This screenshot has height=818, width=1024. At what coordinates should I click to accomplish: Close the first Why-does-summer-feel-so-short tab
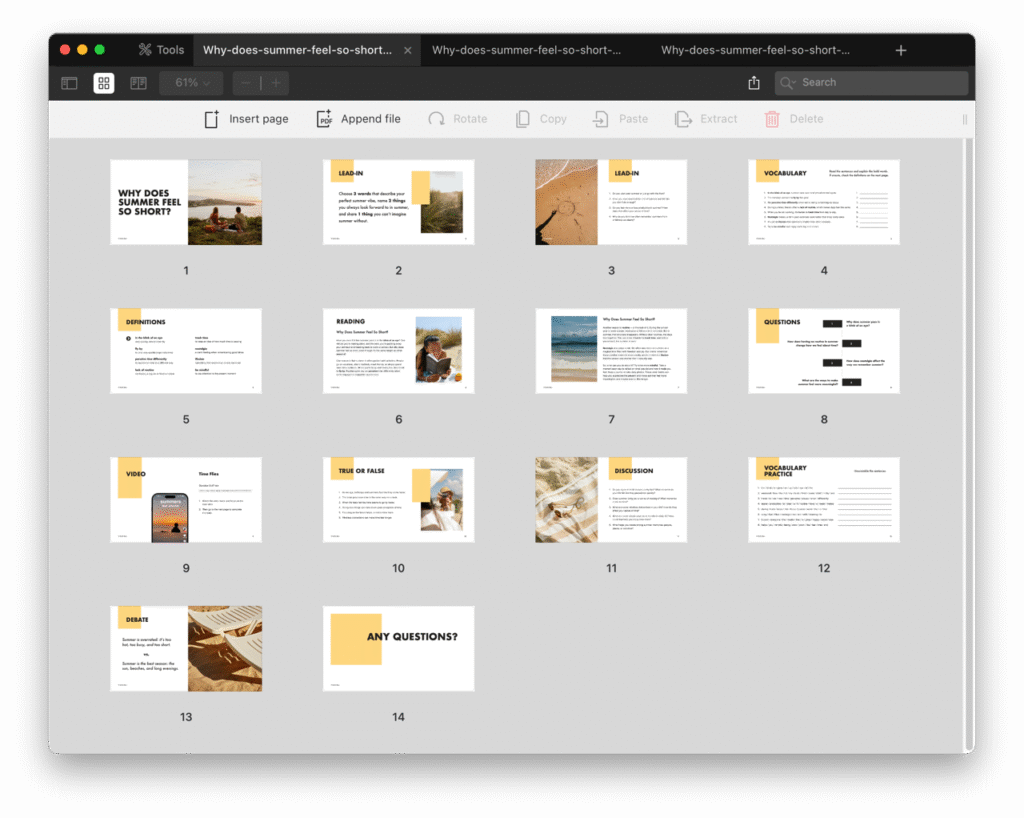click(407, 50)
